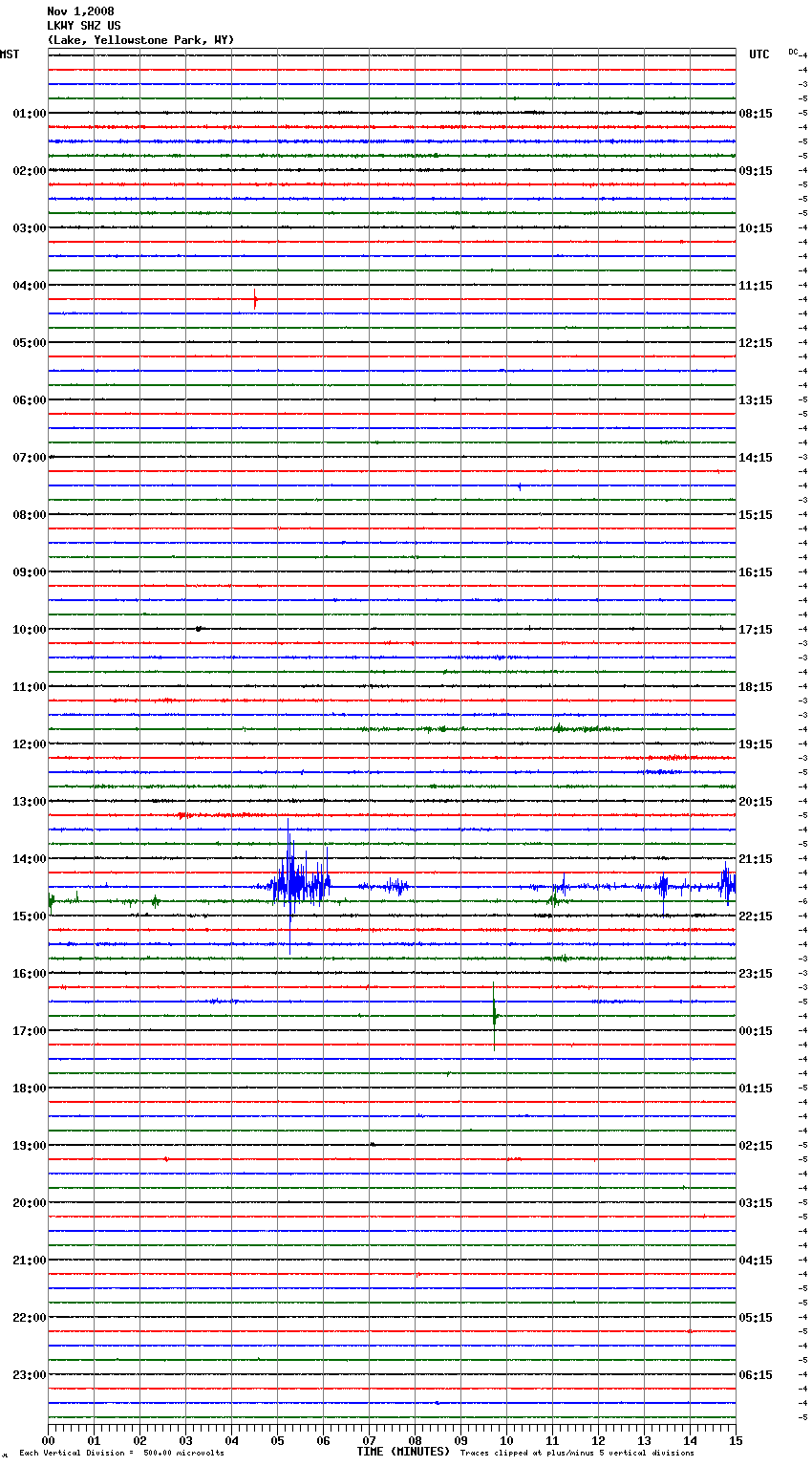Click '(Lake, Yellowstone Park, WY)' location text

tap(140, 40)
